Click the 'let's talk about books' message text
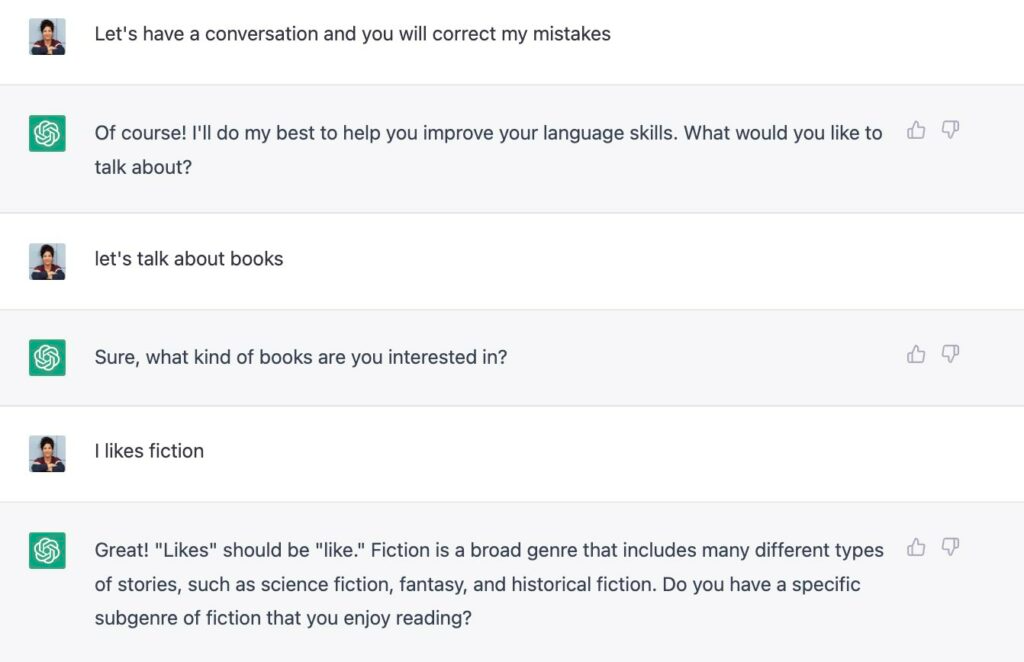The height and width of the screenshot is (662, 1024). pos(189,259)
